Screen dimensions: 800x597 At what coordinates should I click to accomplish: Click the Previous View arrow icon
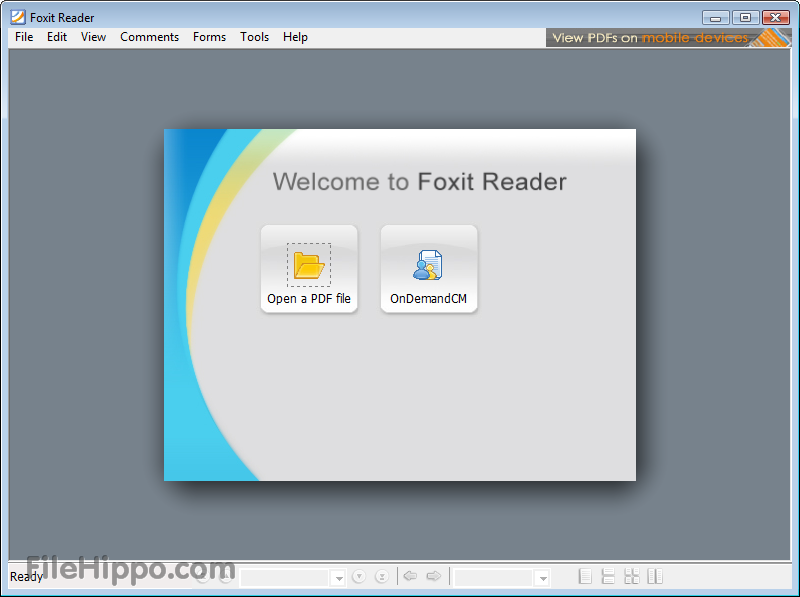pyautogui.click(x=410, y=577)
